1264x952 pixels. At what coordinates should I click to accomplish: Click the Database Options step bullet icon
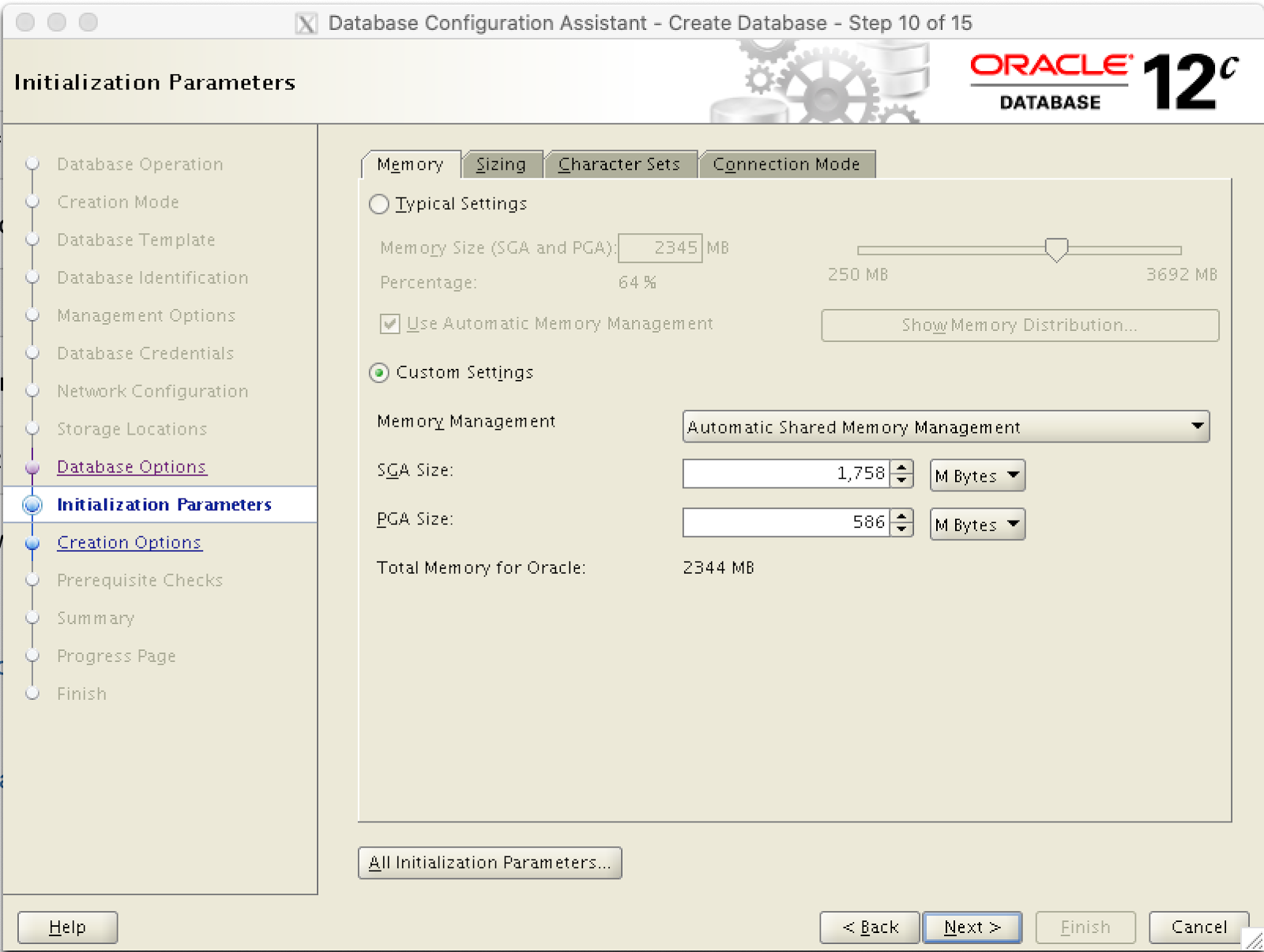32,468
